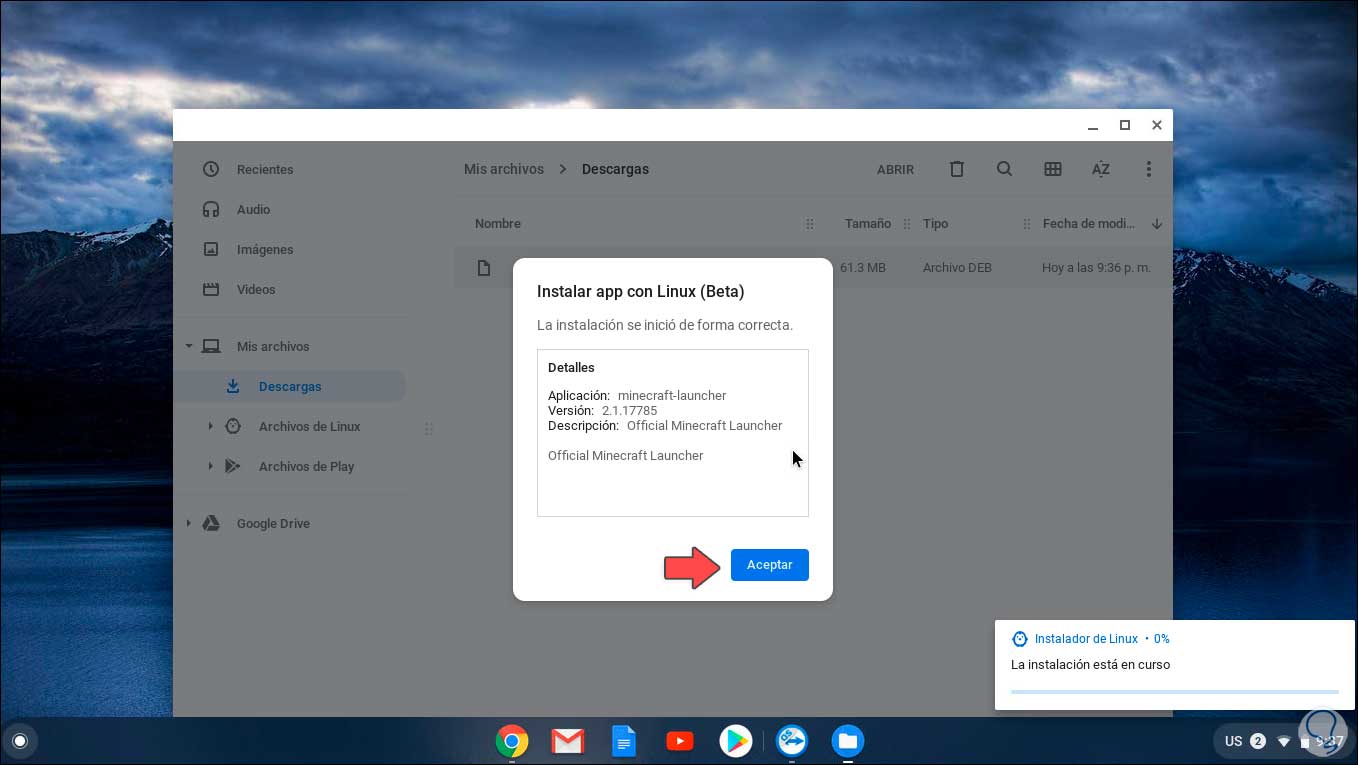
Task: Sort by the Nombre column
Action: (498, 224)
